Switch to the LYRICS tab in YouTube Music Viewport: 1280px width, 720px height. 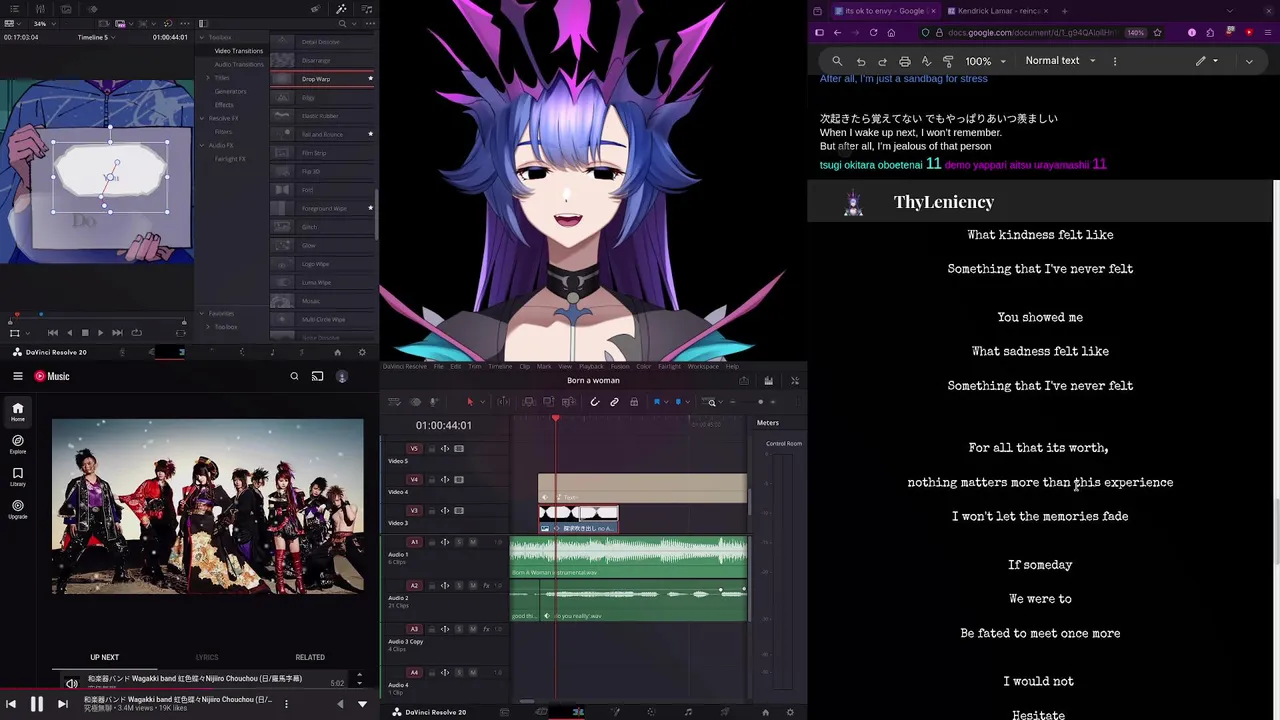tap(207, 657)
